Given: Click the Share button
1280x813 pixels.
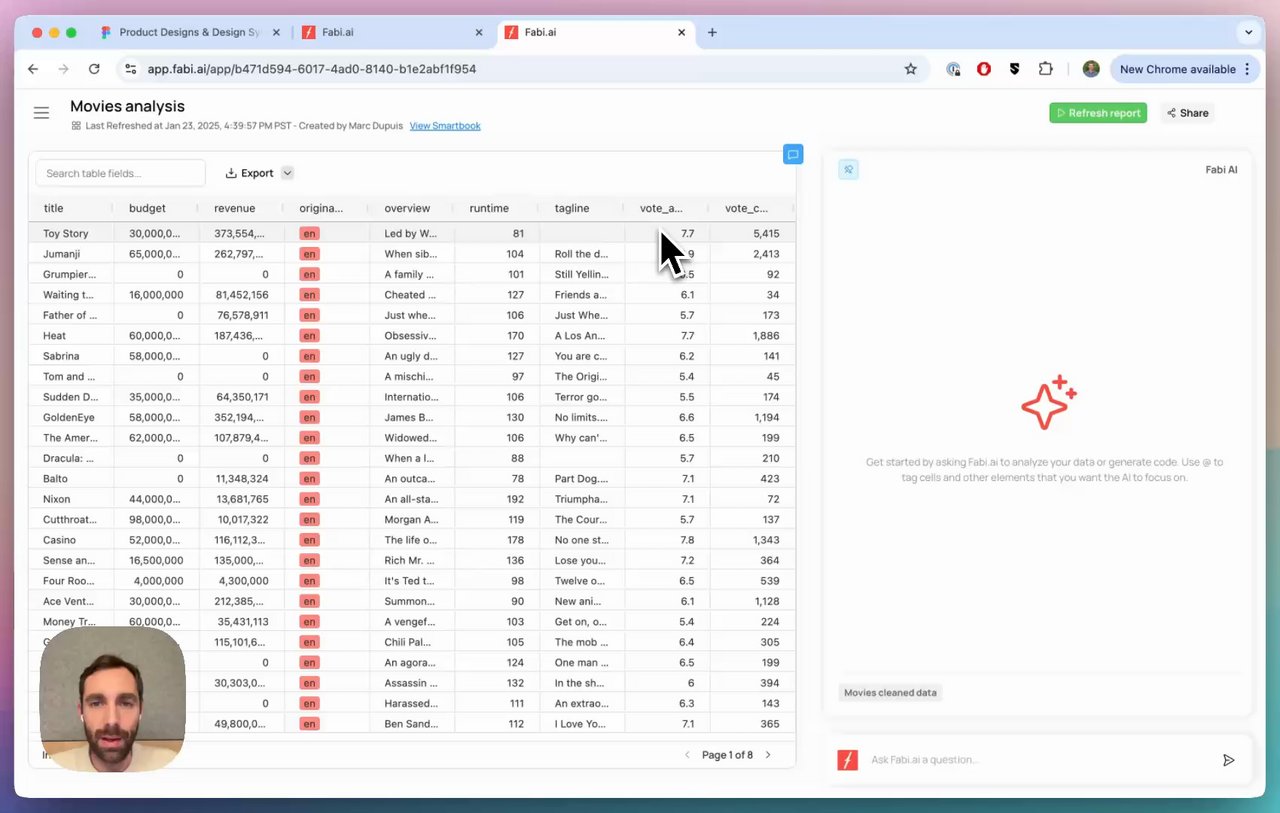Looking at the screenshot, I should (x=1187, y=113).
